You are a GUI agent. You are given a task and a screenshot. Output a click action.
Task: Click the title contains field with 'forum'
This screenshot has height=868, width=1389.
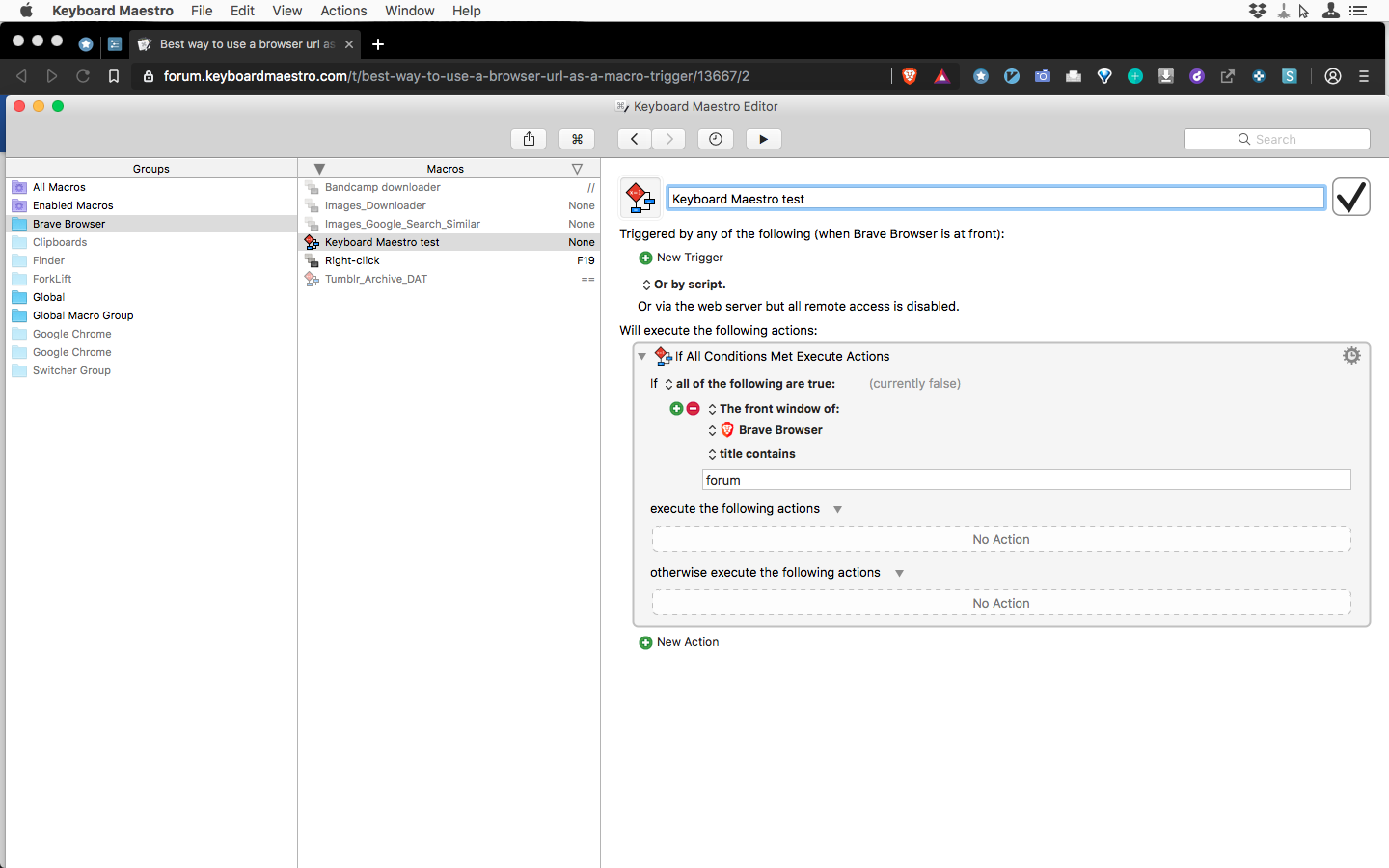click(x=1026, y=480)
